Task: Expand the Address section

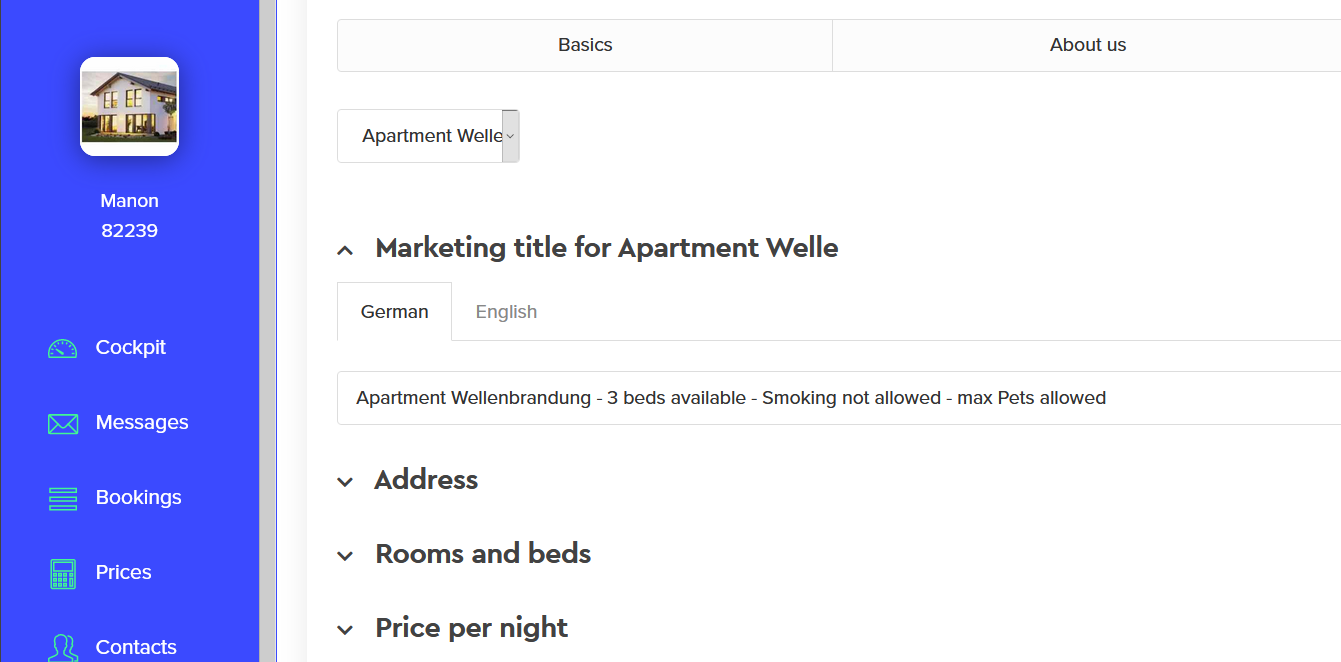Action: (x=426, y=480)
